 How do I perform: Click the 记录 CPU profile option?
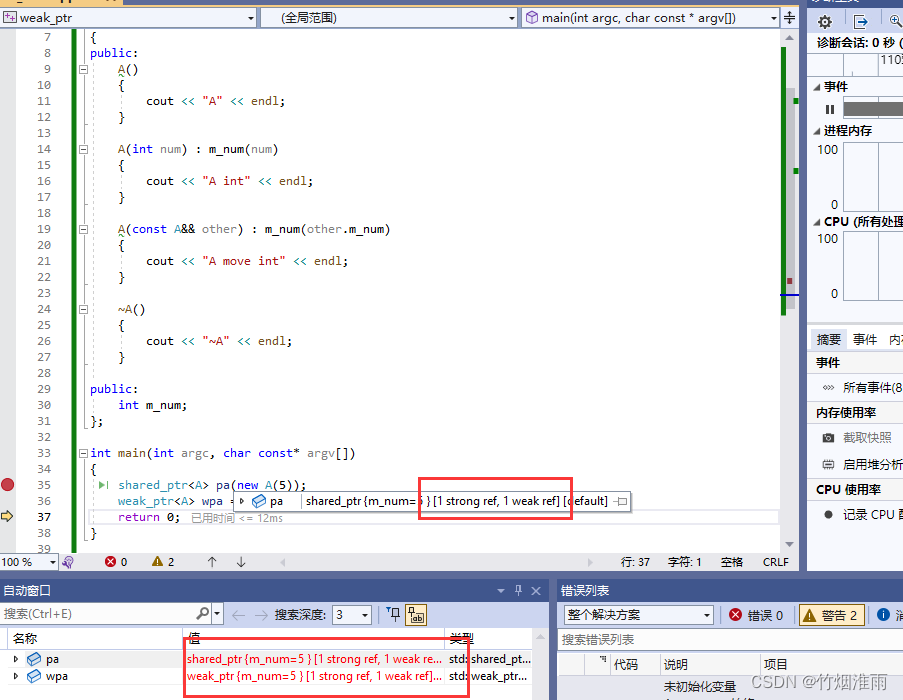coord(872,515)
